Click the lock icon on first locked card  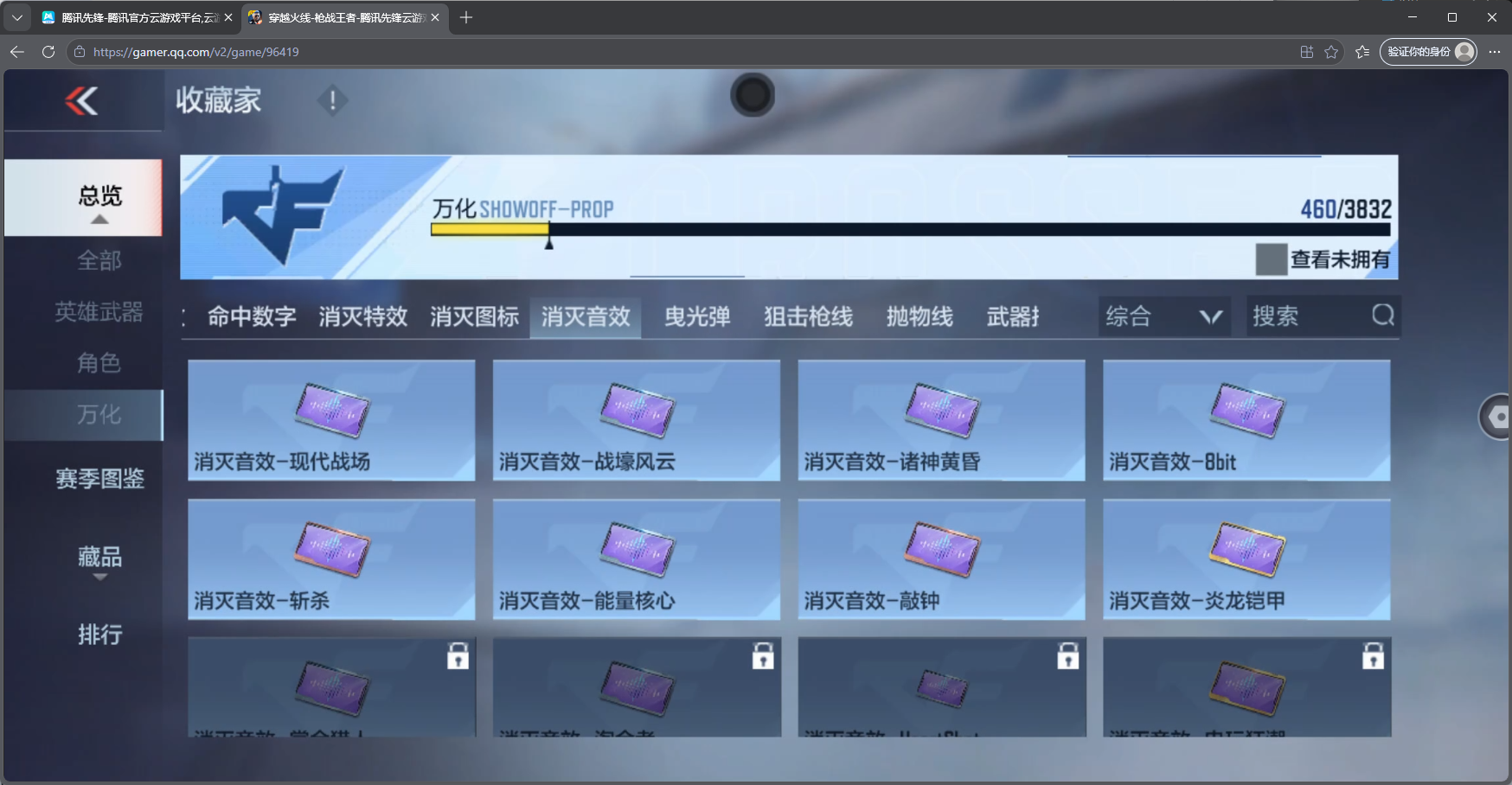click(x=458, y=656)
